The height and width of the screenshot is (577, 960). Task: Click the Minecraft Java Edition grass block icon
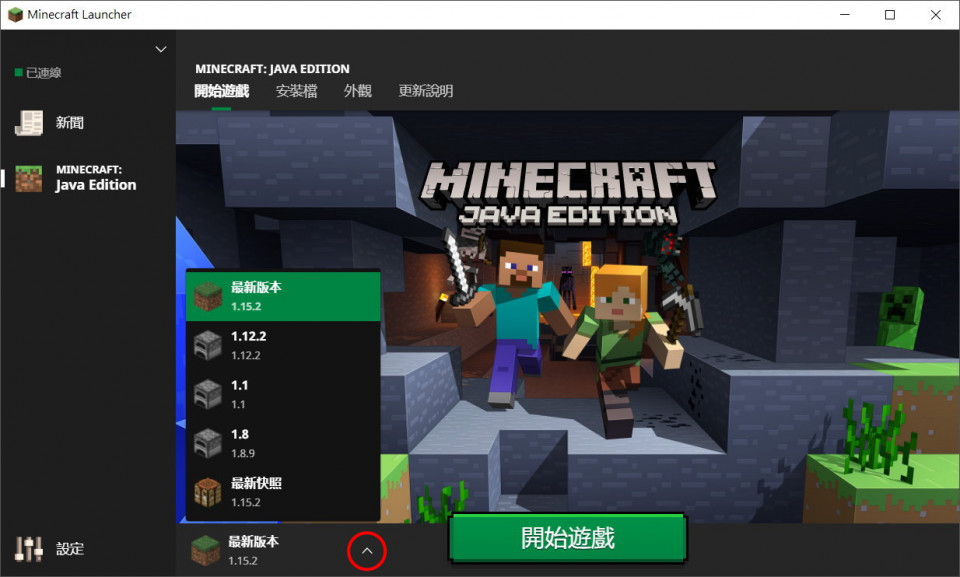tap(29, 178)
